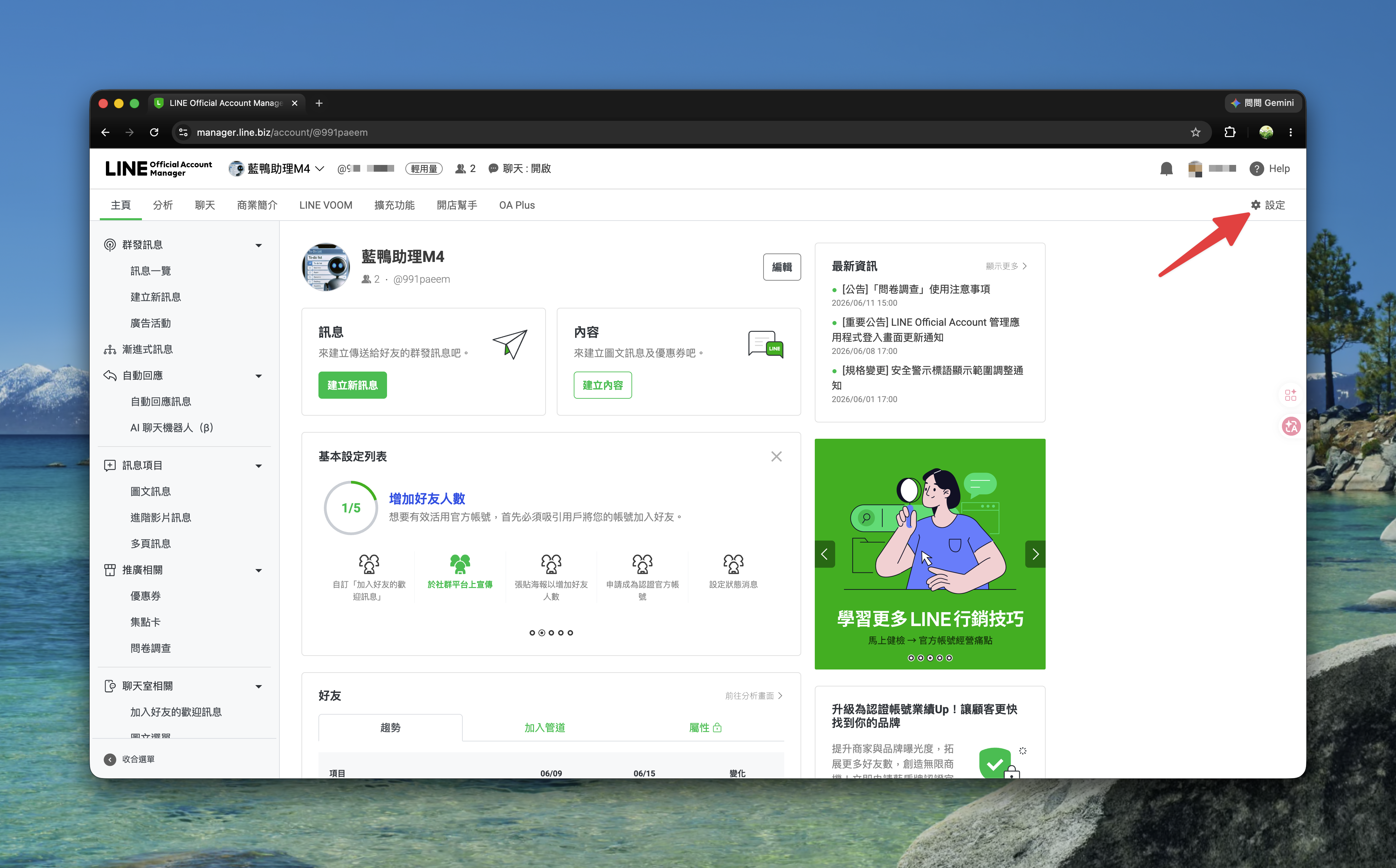Open the [公告]「問卷調查」使用注意事項 news item
The height and width of the screenshot is (868, 1396).
(x=915, y=289)
